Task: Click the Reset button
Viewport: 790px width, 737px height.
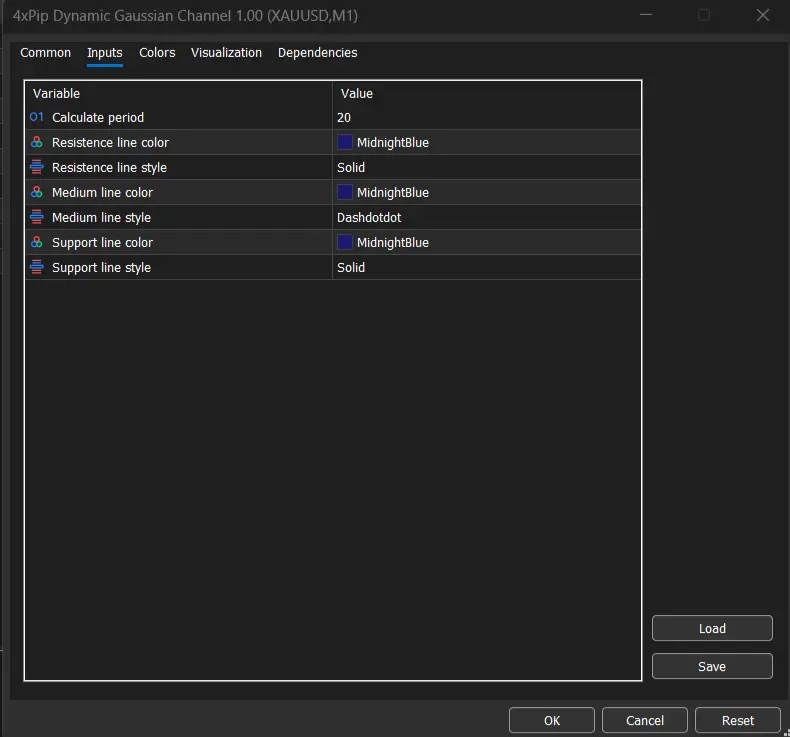Action: click(738, 720)
